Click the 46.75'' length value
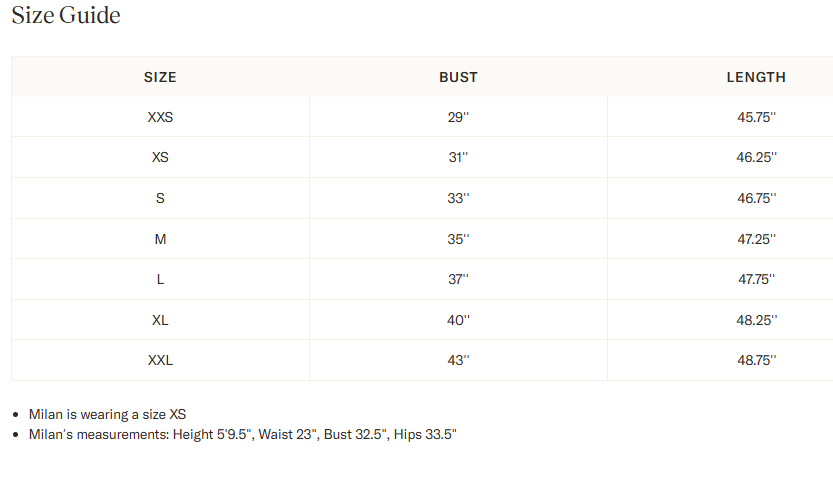833x488 pixels. [x=756, y=198]
